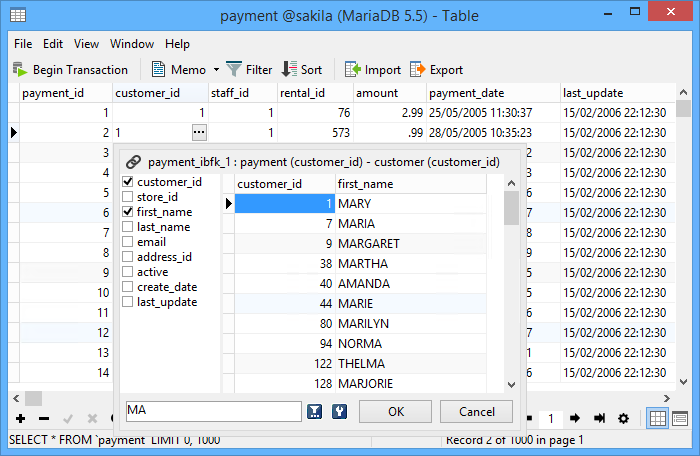Click the staff_id column header
This screenshot has width=700, height=456.
243,93
